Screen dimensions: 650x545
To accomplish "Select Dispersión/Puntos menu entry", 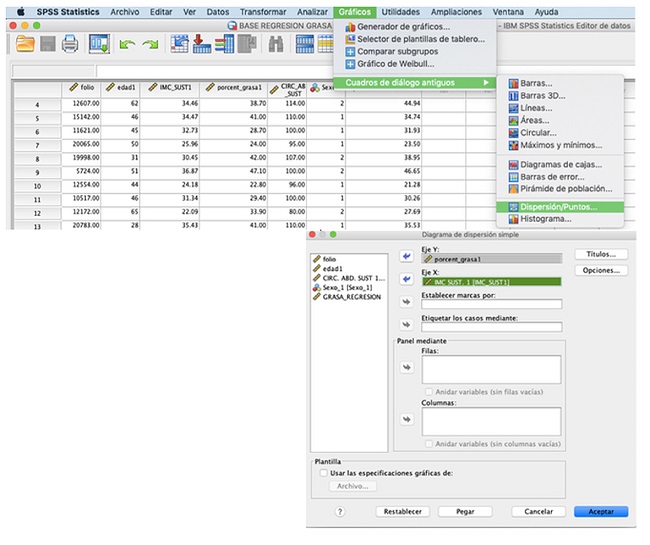I will tap(558, 207).
